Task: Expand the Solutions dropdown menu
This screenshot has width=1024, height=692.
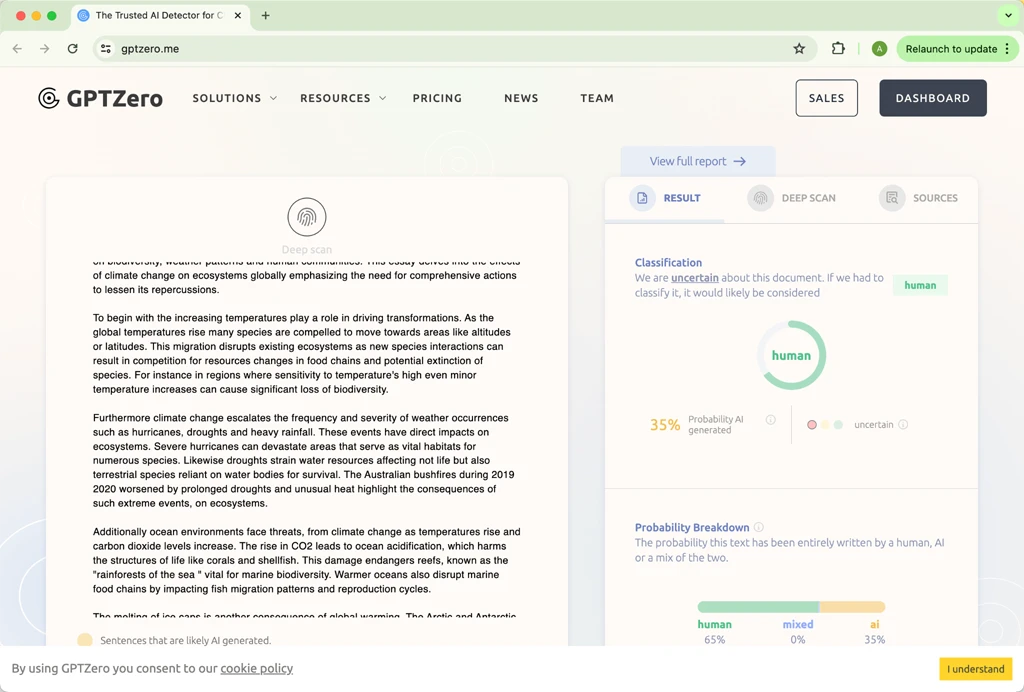Action: click(x=234, y=98)
